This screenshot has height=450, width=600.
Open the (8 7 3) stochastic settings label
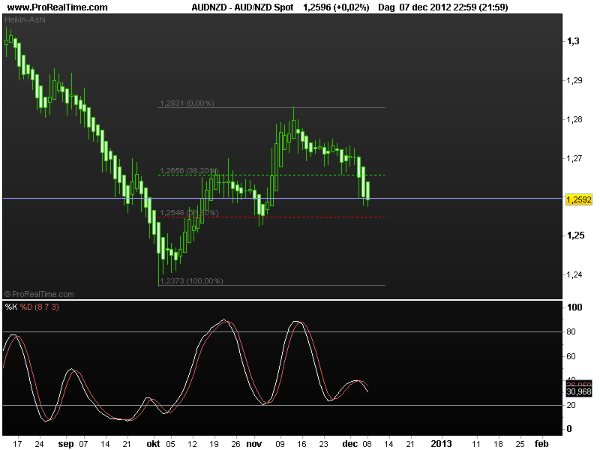(47, 307)
